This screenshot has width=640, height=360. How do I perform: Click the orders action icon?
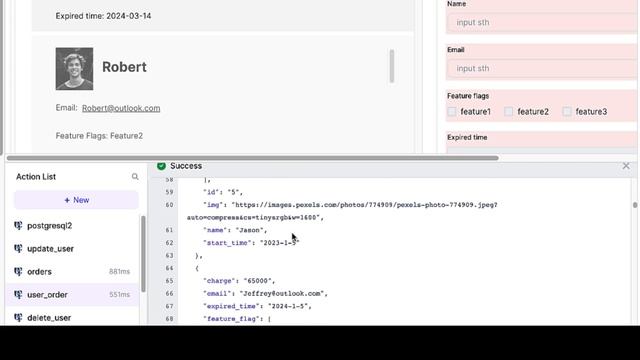point(18,271)
